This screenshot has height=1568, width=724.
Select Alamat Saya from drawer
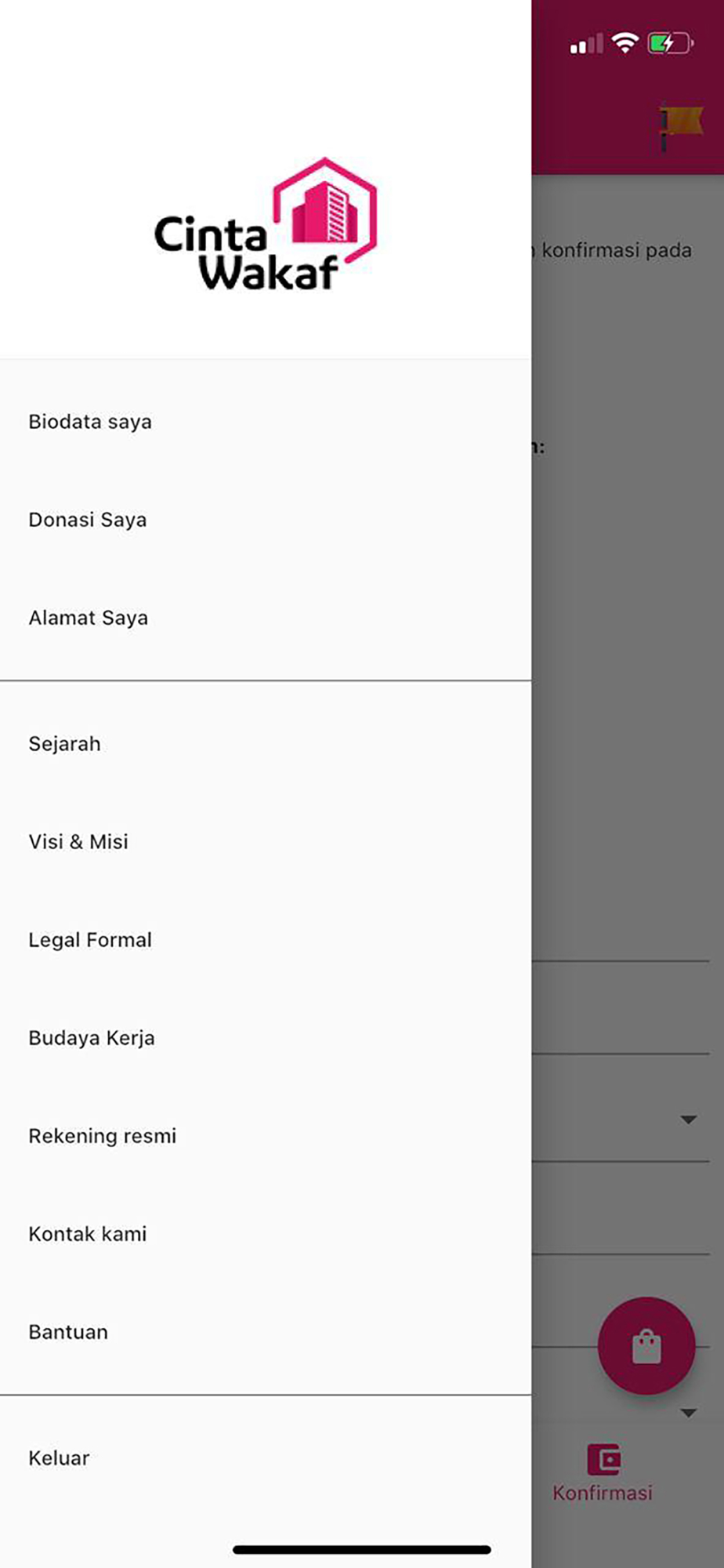pyautogui.click(x=266, y=618)
